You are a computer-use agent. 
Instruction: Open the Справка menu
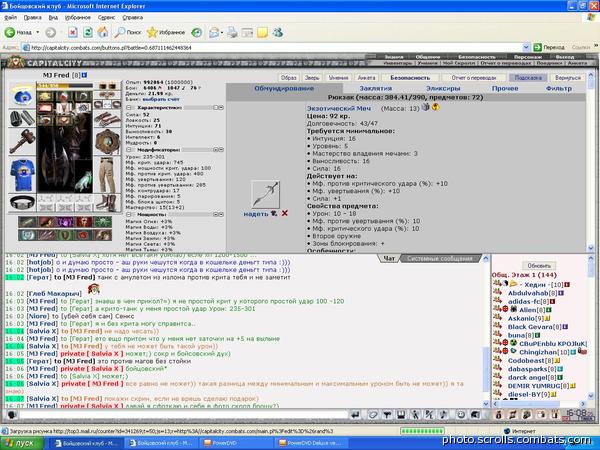(132, 18)
